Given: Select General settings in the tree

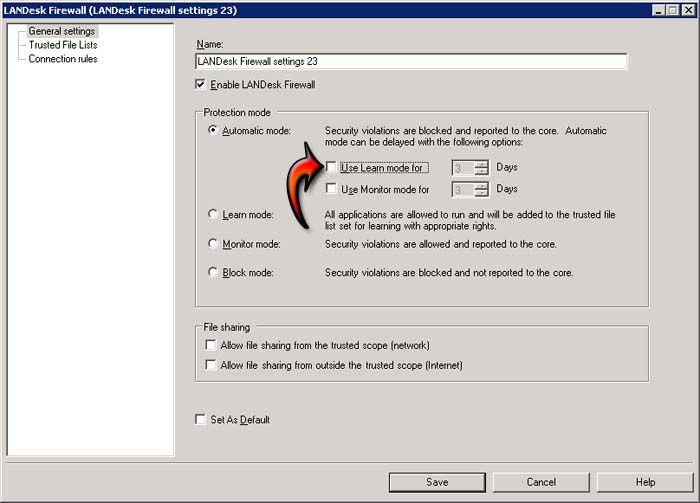Looking at the screenshot, I should 62,31.
